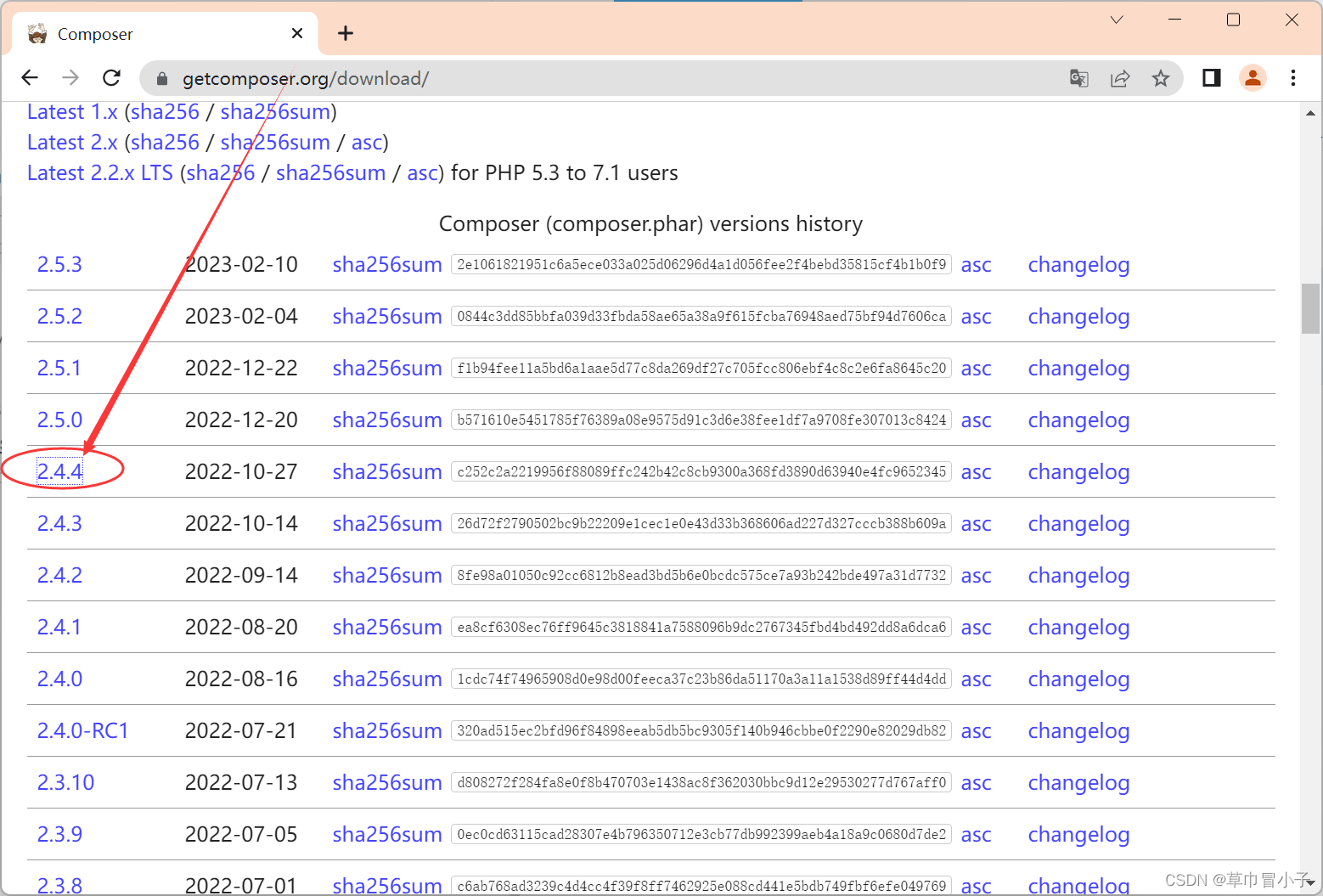The height and width of the screenshot is (896, 1323).
Task: Open asc signature for version 2.5.2
Action: 976,317
